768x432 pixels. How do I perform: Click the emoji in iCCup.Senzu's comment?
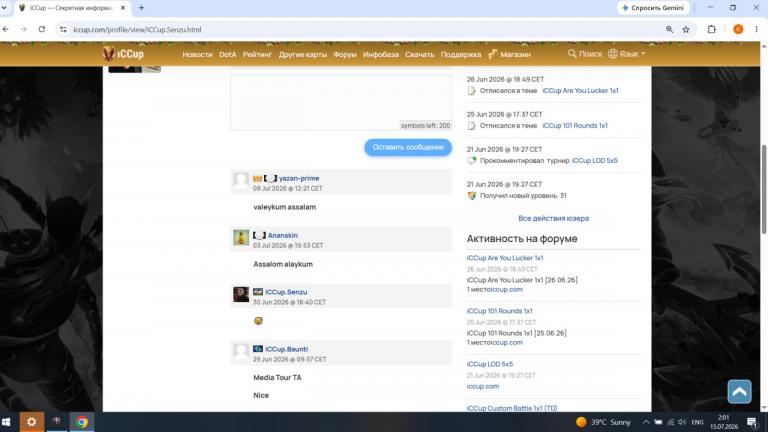click(259, 321)
